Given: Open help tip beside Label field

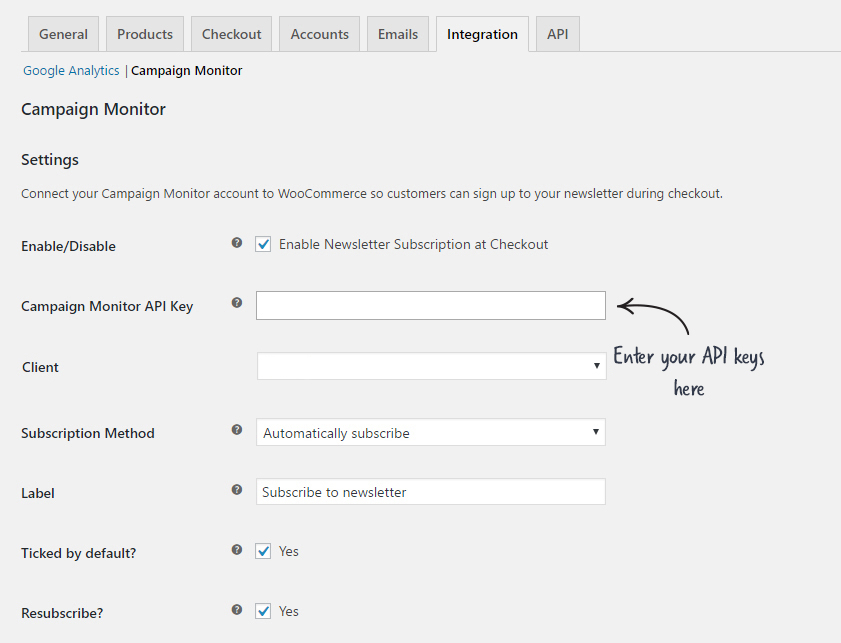Looking at the screenshot, I should (237, 490).
